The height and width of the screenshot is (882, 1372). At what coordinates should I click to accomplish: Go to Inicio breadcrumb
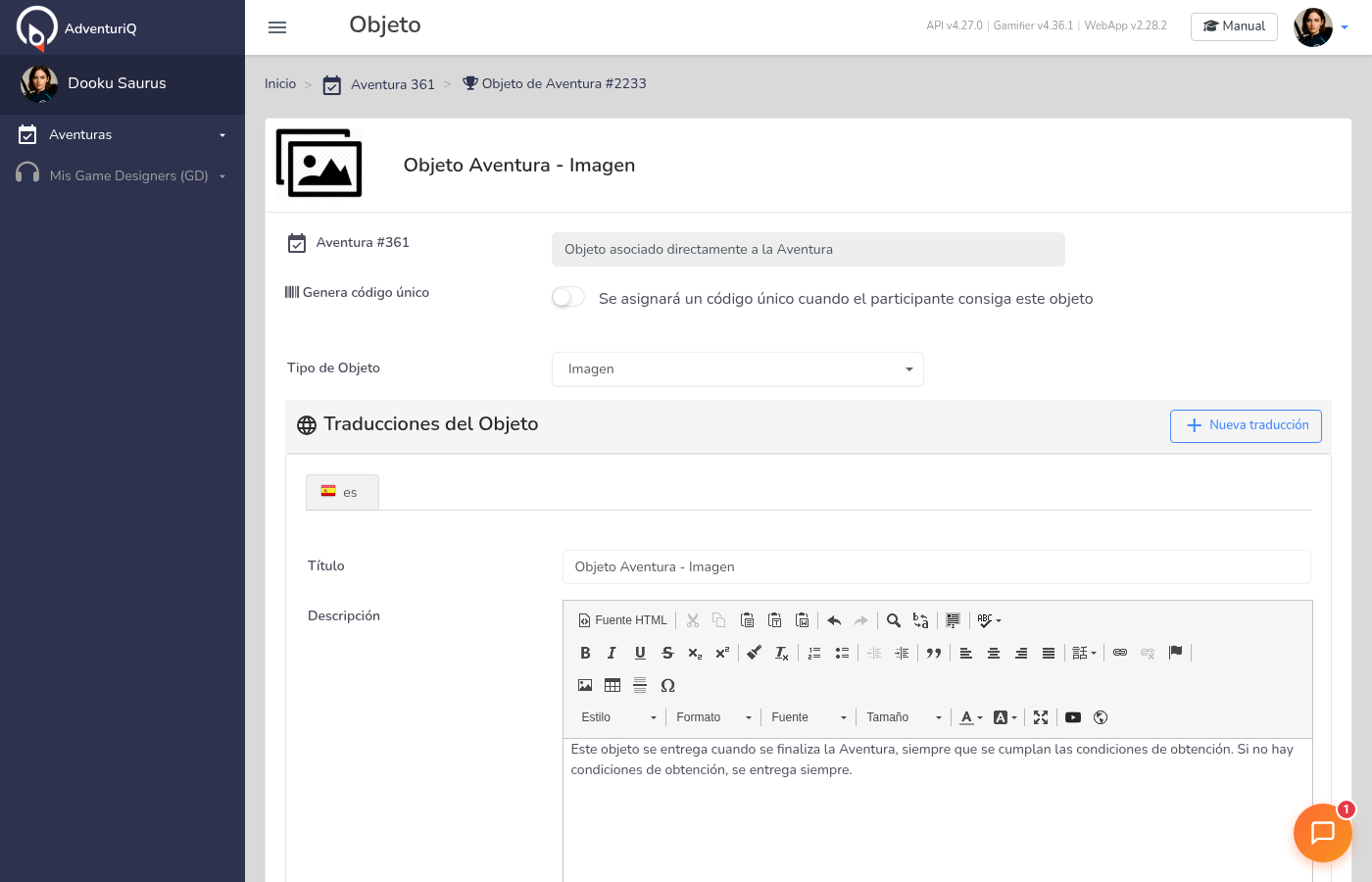pos(280,83)
